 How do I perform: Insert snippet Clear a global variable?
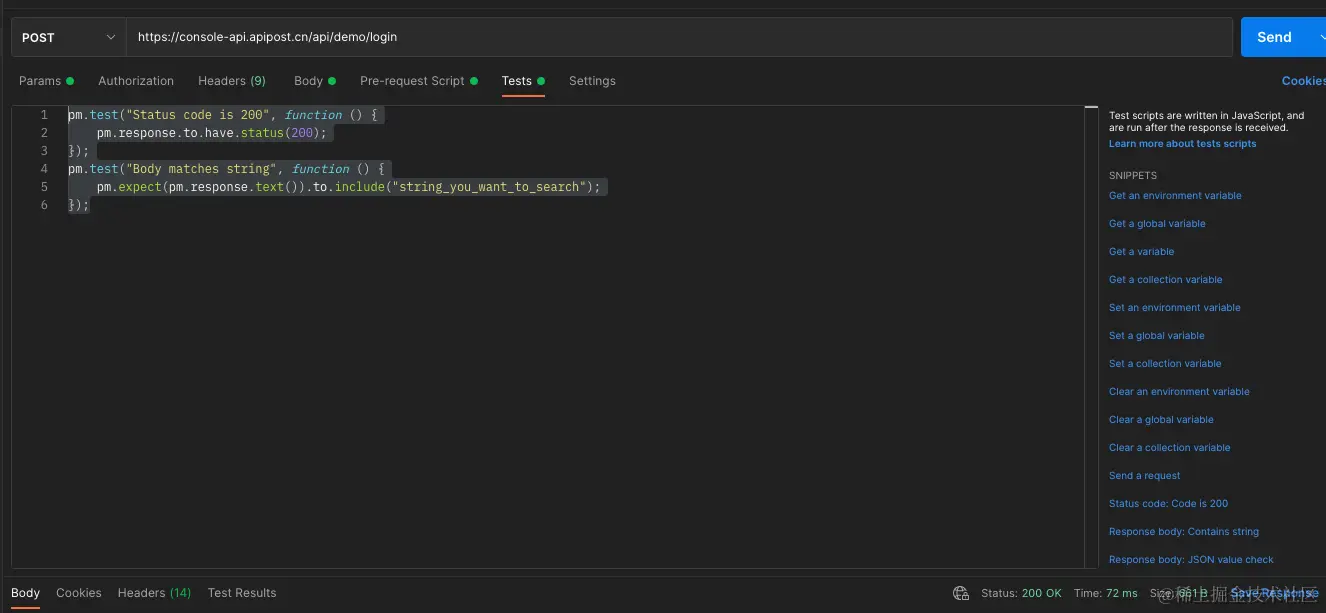click(1160, 420)
